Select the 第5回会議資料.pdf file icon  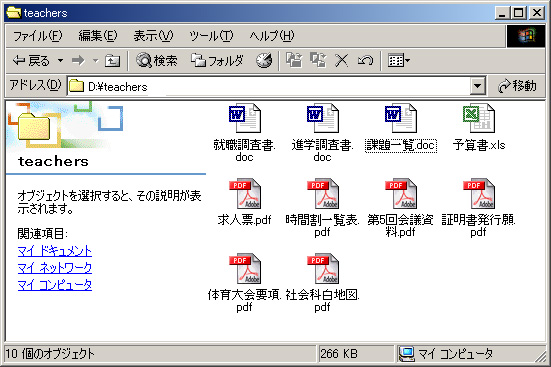click(401, 193)
